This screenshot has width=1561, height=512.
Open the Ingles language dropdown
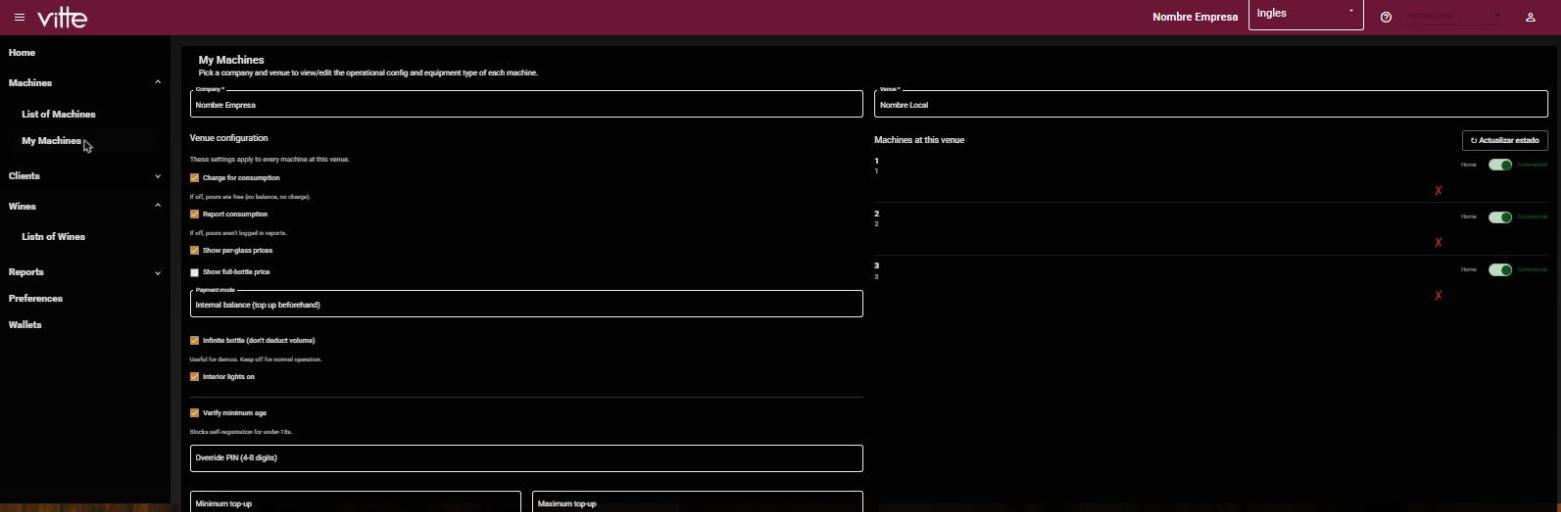(x=1306, y=15)
